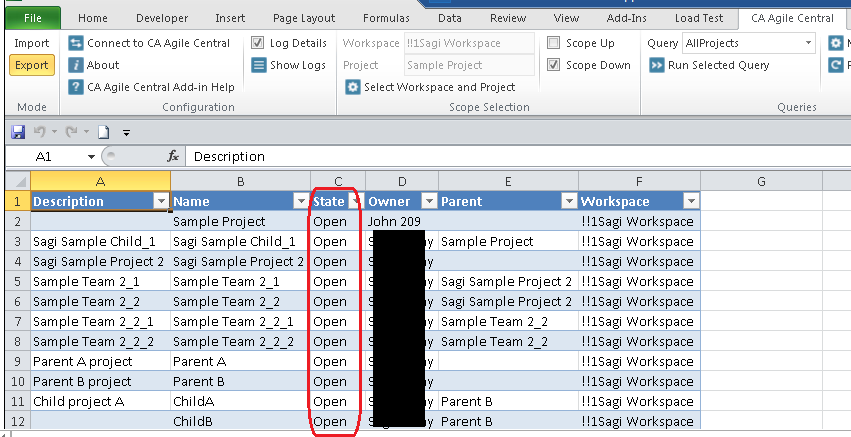Viewport: 851px width, 437px height.
Task: Click the insert function fx icon
Action: point(173,156)
